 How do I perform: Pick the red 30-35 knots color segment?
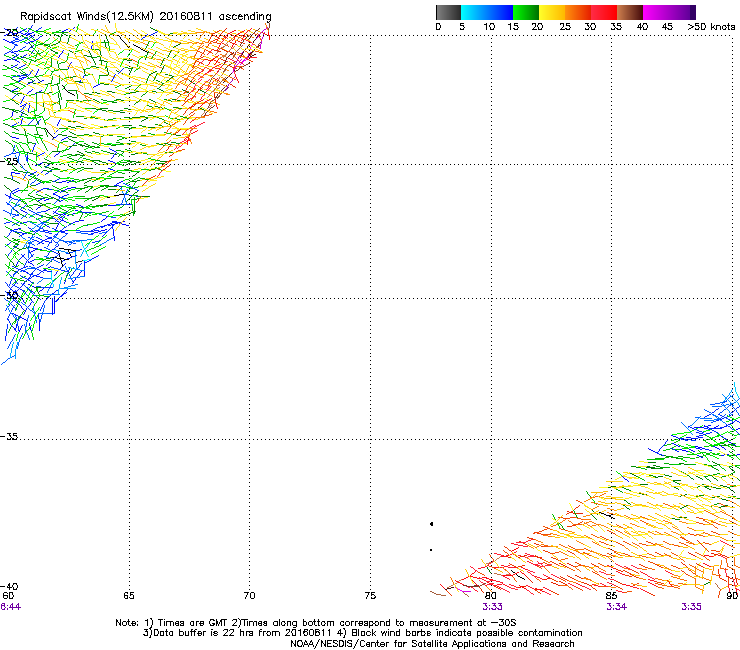[604, 12]
